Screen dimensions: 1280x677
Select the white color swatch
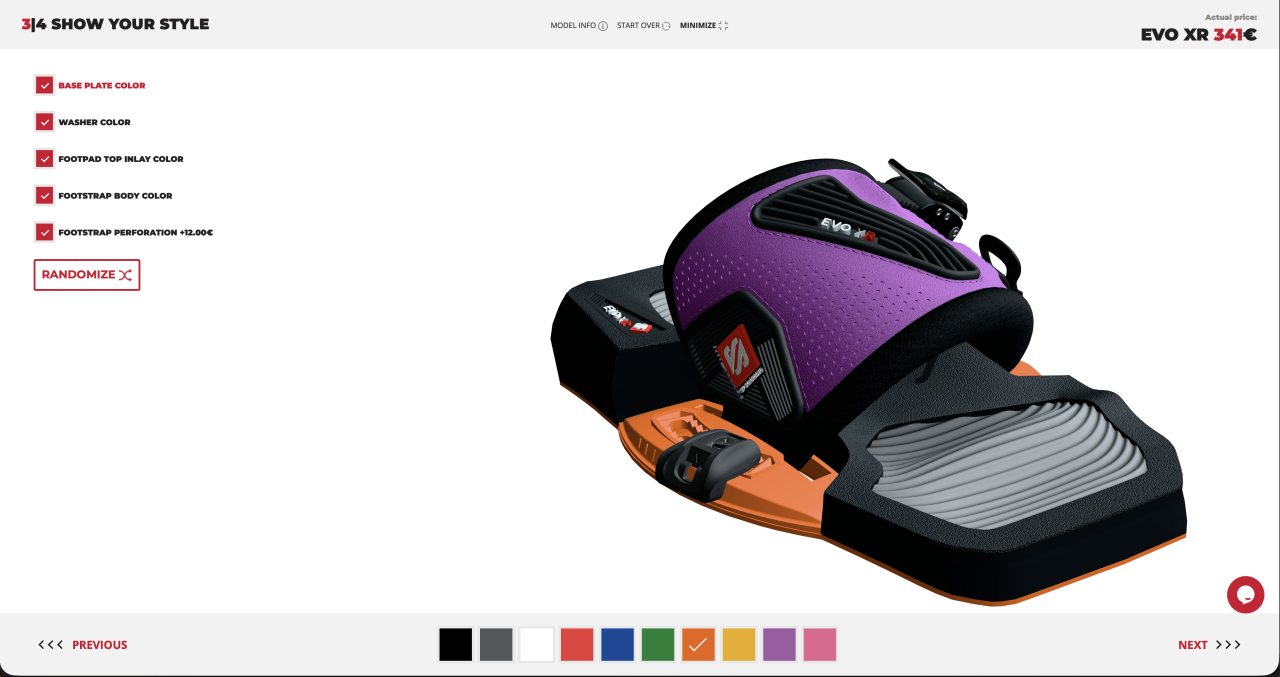pos(537,645)
